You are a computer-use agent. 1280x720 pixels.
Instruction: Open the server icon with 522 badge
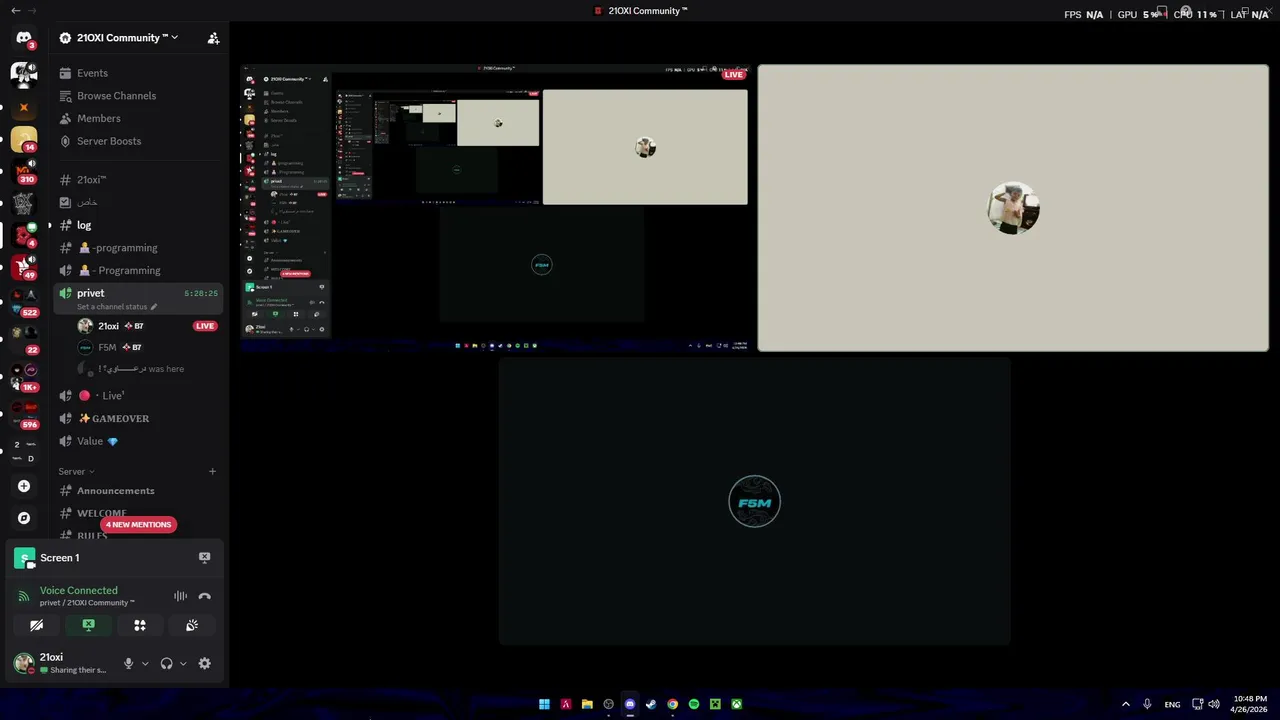(x=24, y=301)
